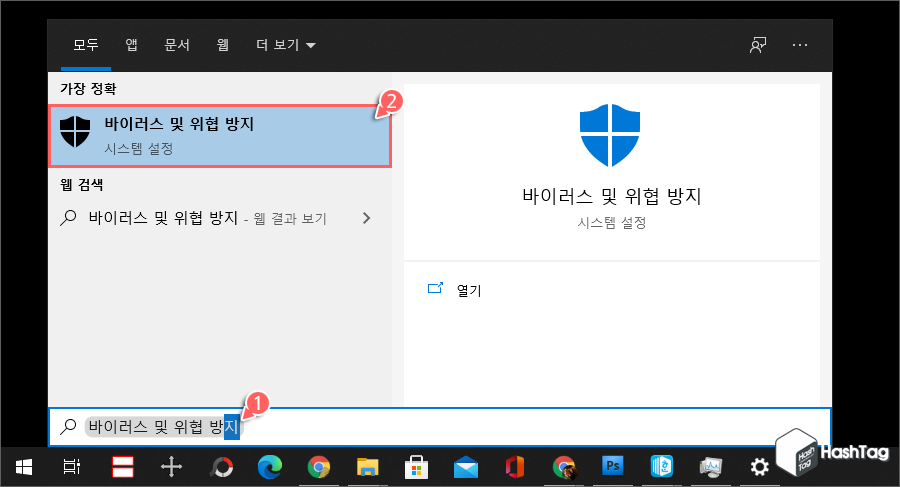Screen dimensions: 900x487
Task: Open the cross-arrows move tool app
Action: pos(171,467)
